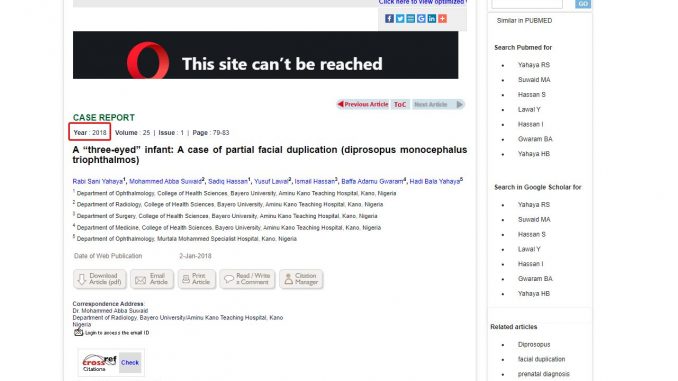Click the search input field

(x=527, y=3)
